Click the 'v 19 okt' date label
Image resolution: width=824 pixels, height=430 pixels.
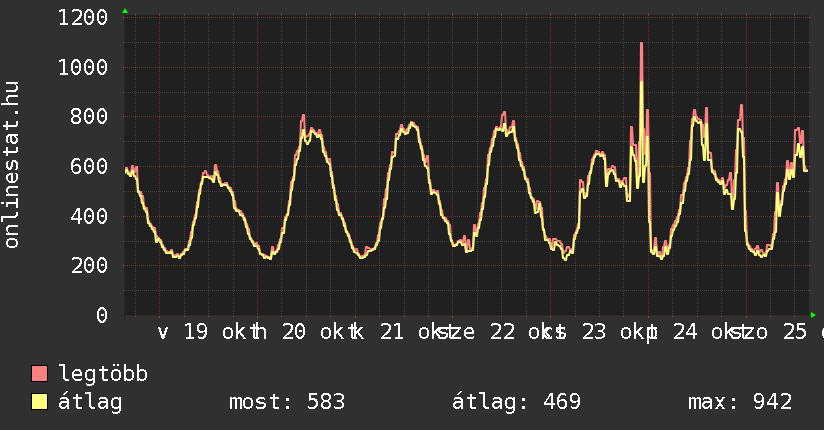click(197, 331)
